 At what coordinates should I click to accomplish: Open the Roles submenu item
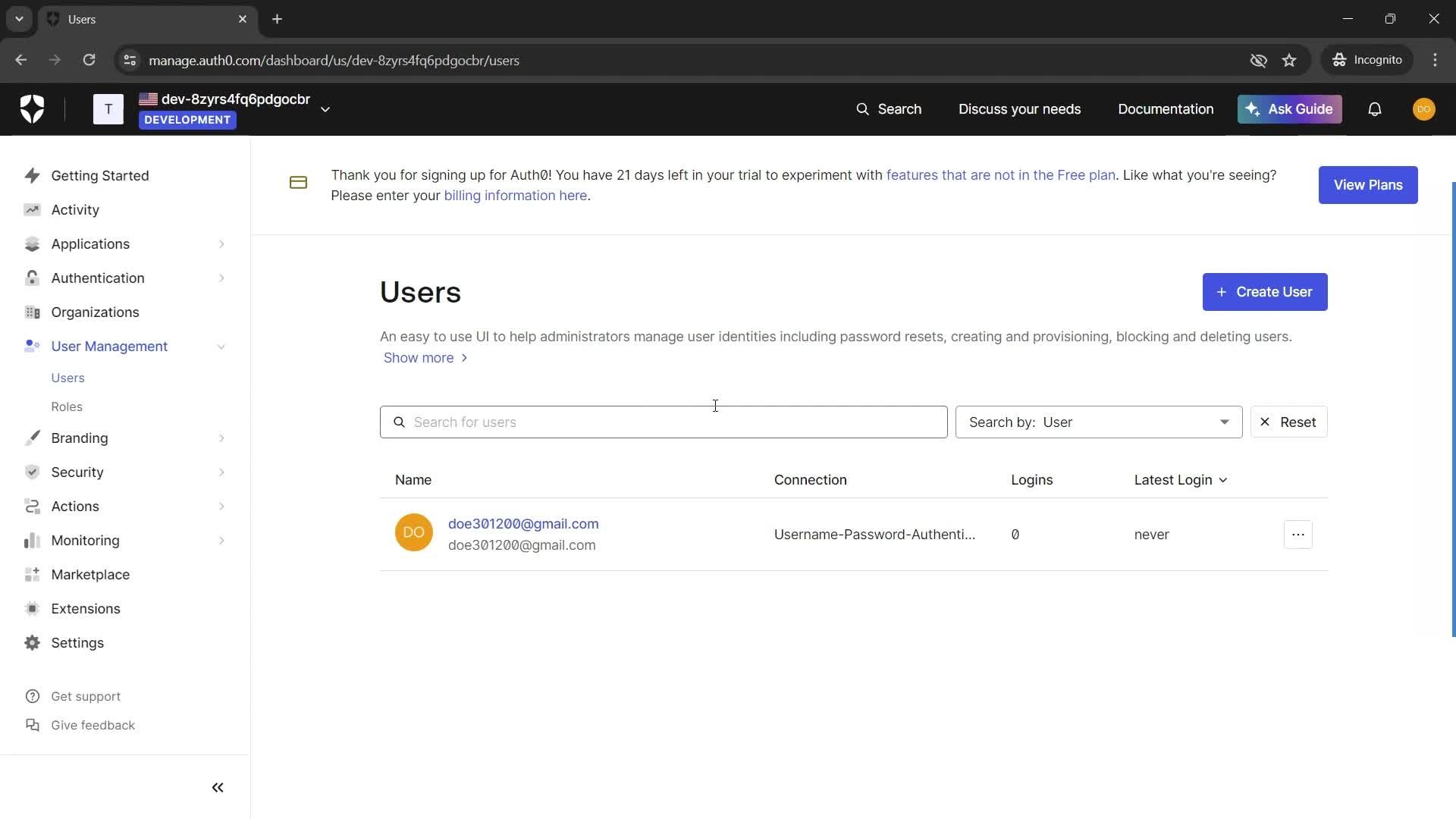67,406
